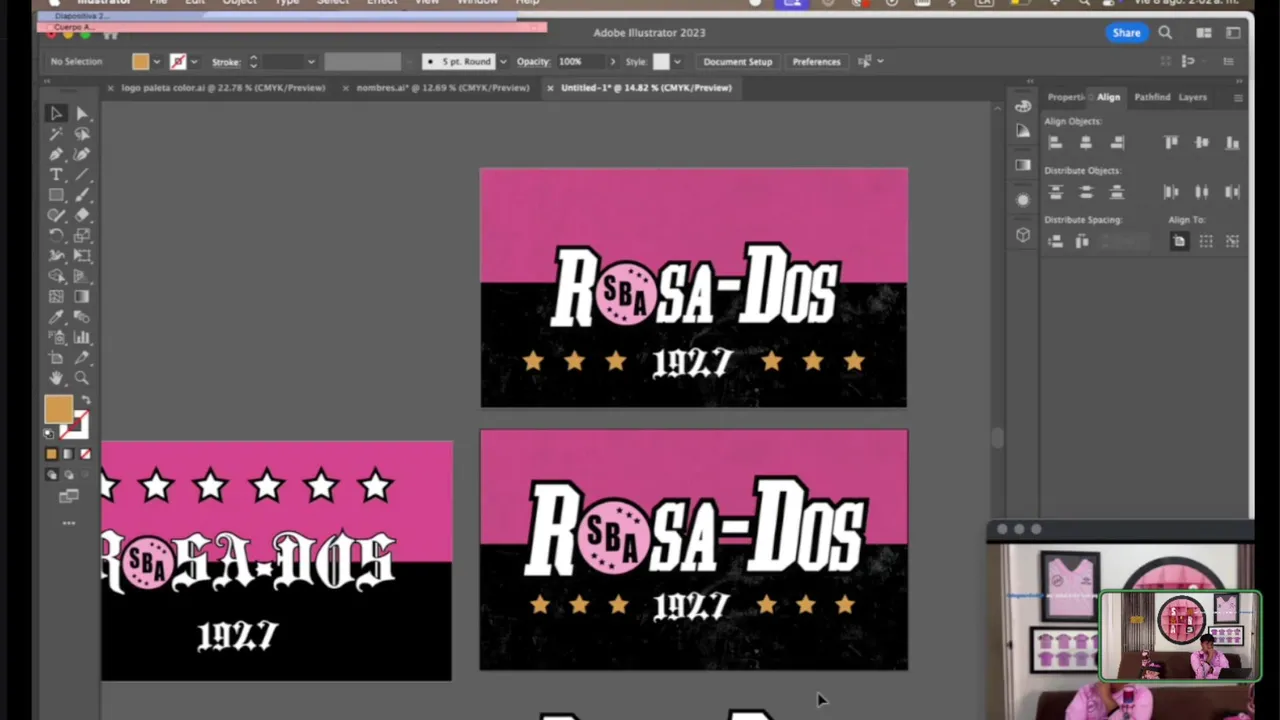Open the Color panel icon
The width and height of the screenshot is (1280, 720).
coord(1022,106)
